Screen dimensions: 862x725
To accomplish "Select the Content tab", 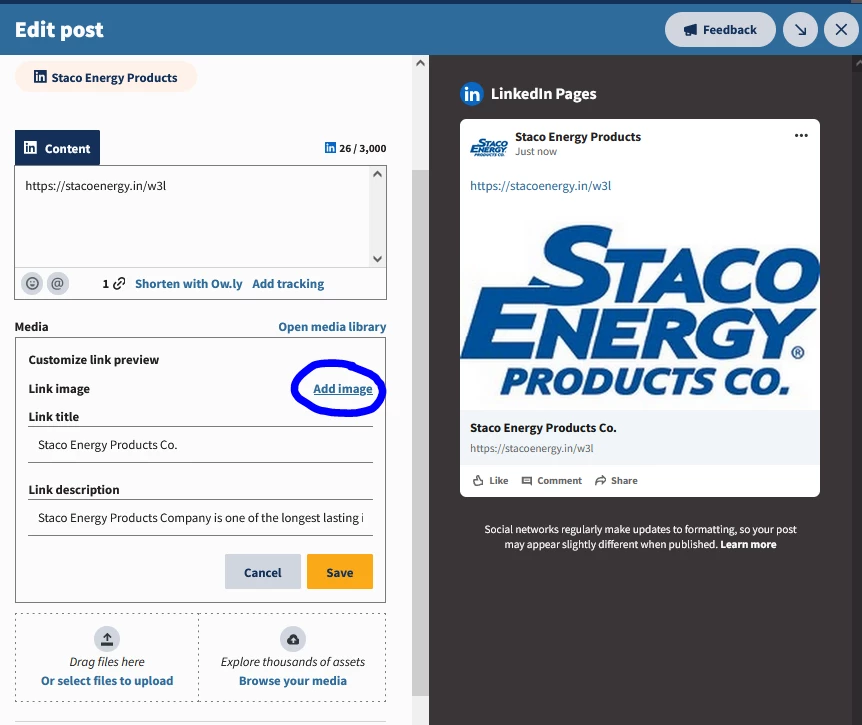I will pyautogui.click(x=57, y=148).
